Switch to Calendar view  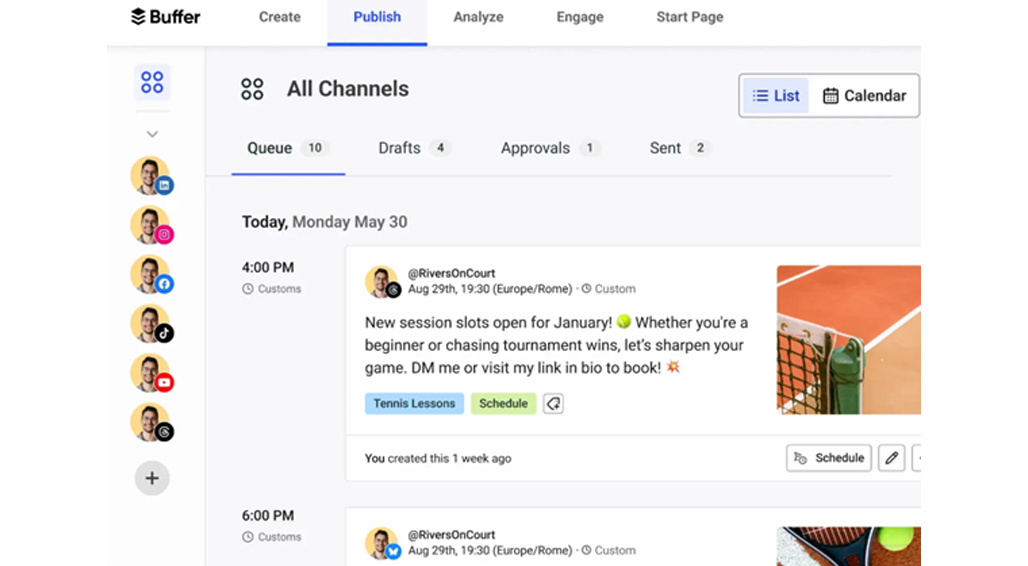865,96
